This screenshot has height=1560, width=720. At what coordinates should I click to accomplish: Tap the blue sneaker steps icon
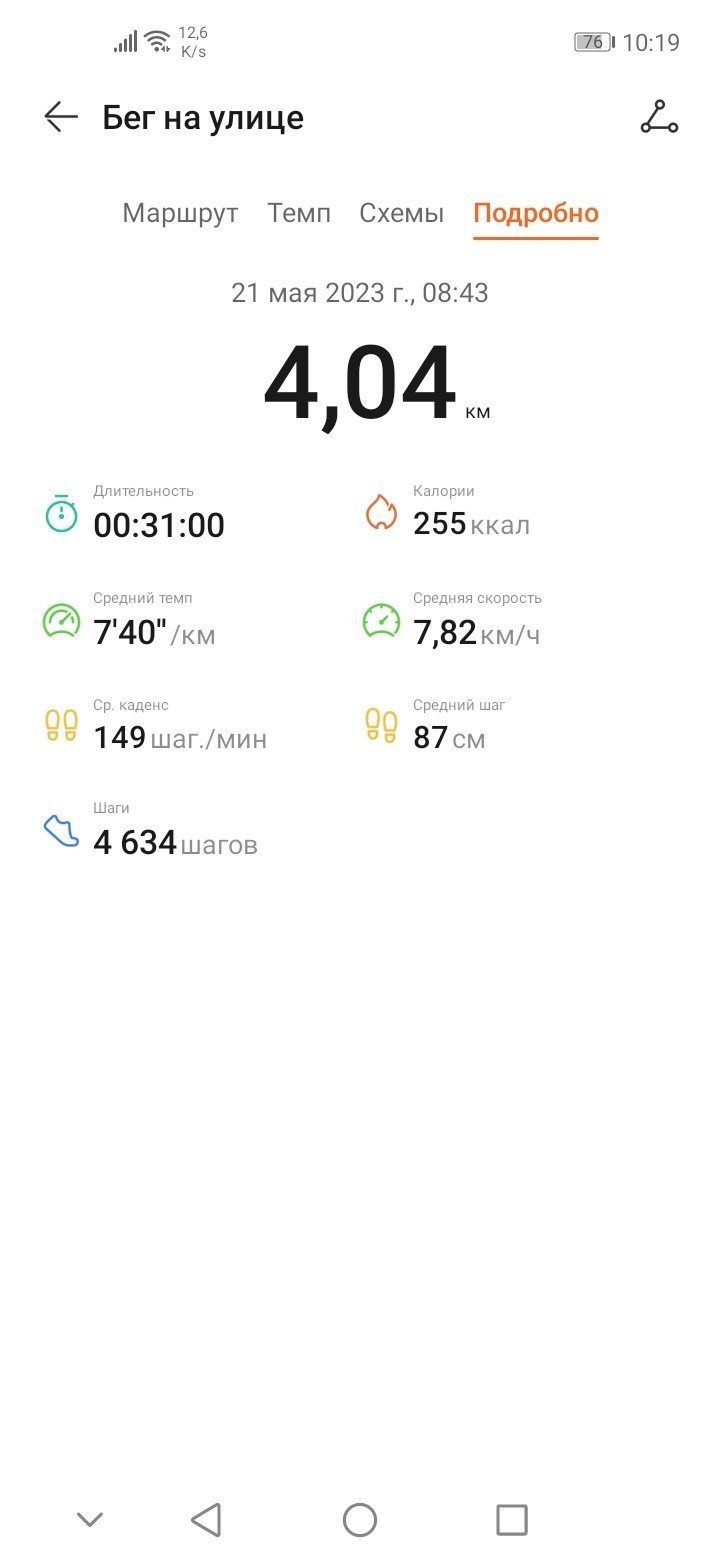[x=61, y=831]
